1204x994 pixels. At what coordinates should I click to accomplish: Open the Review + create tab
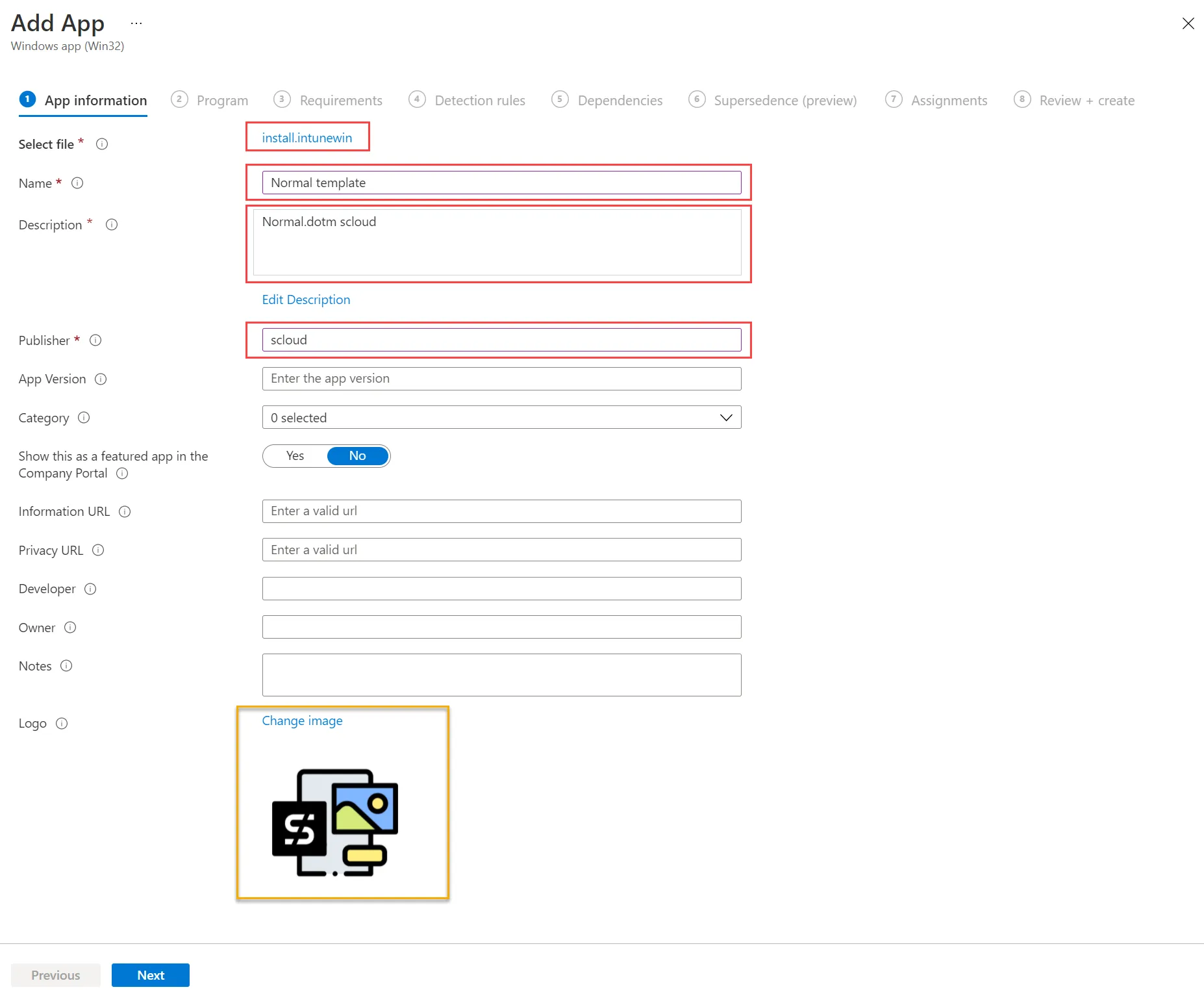(x=1074, y=100)
